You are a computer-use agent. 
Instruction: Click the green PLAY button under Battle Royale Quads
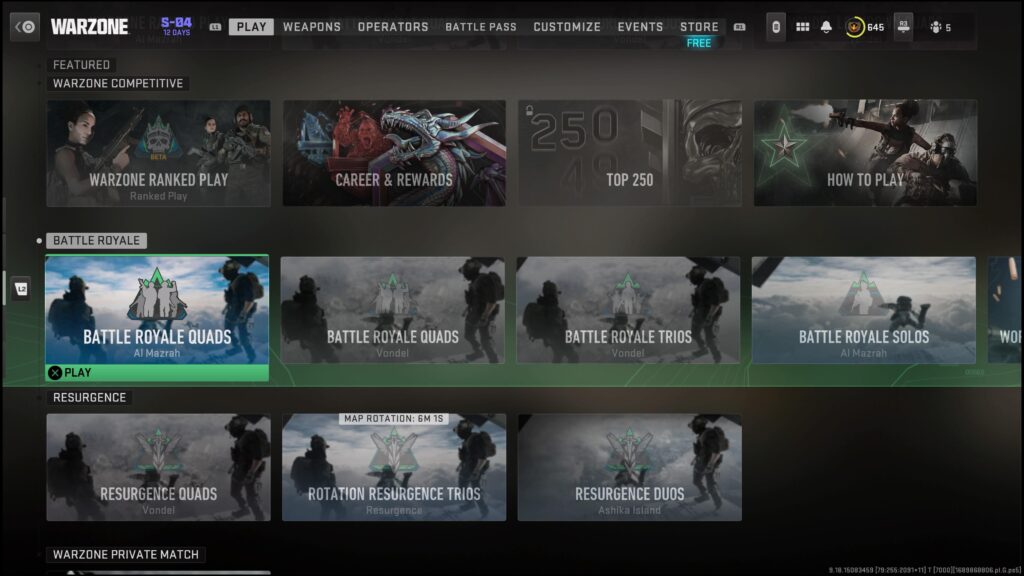[157, 373]
